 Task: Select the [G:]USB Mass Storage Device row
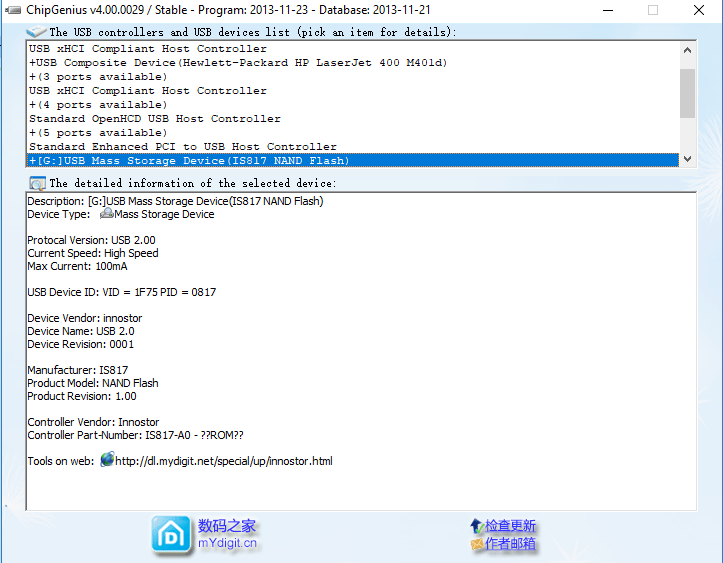[352, 160]
